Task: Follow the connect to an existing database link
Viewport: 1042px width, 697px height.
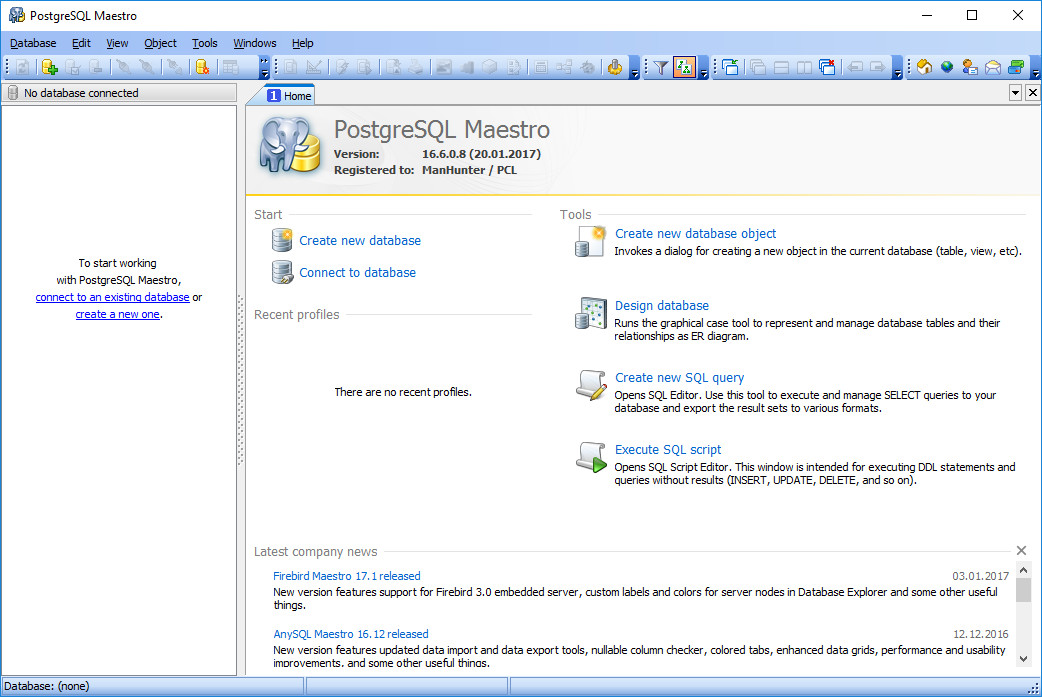Action: 112,297
